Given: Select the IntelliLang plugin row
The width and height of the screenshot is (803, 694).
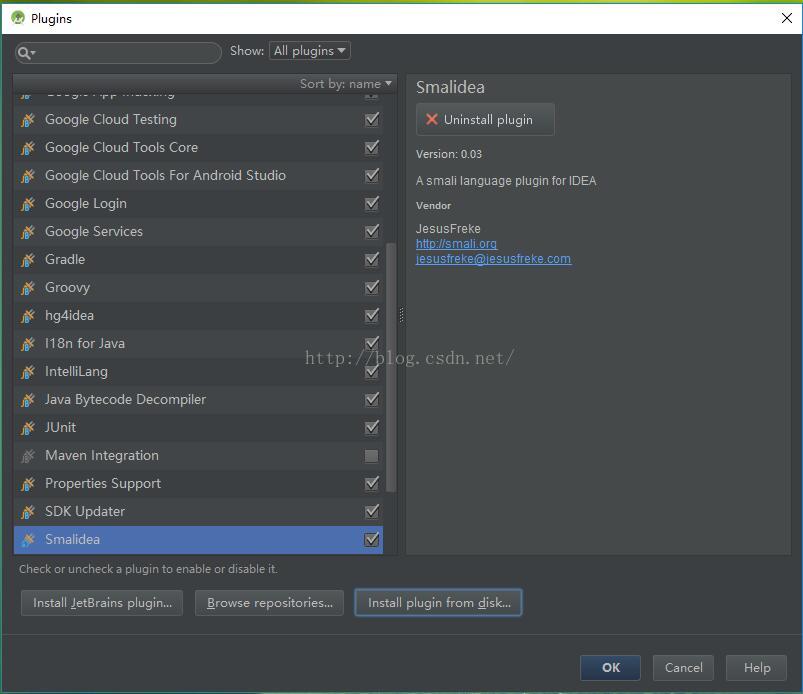Looking at the screenshot, I should 198,372.
